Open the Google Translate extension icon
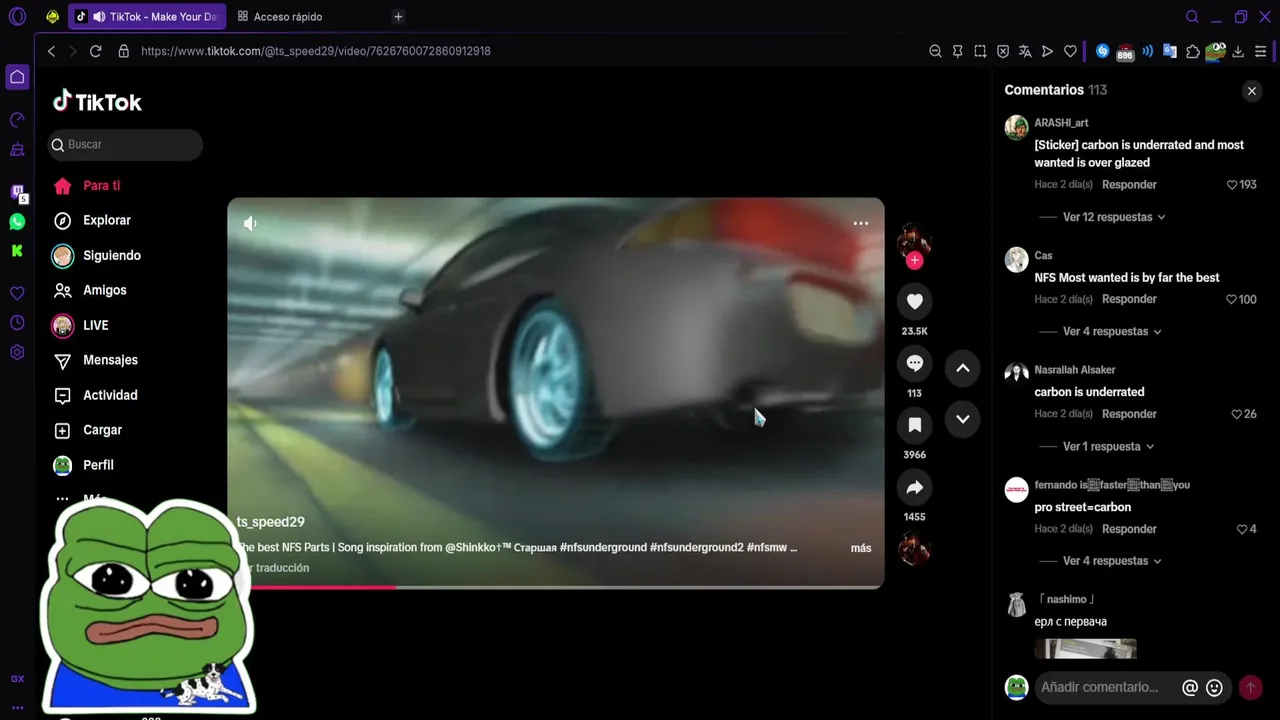The image size is (1280, 720). click(x=1170, y=51)
